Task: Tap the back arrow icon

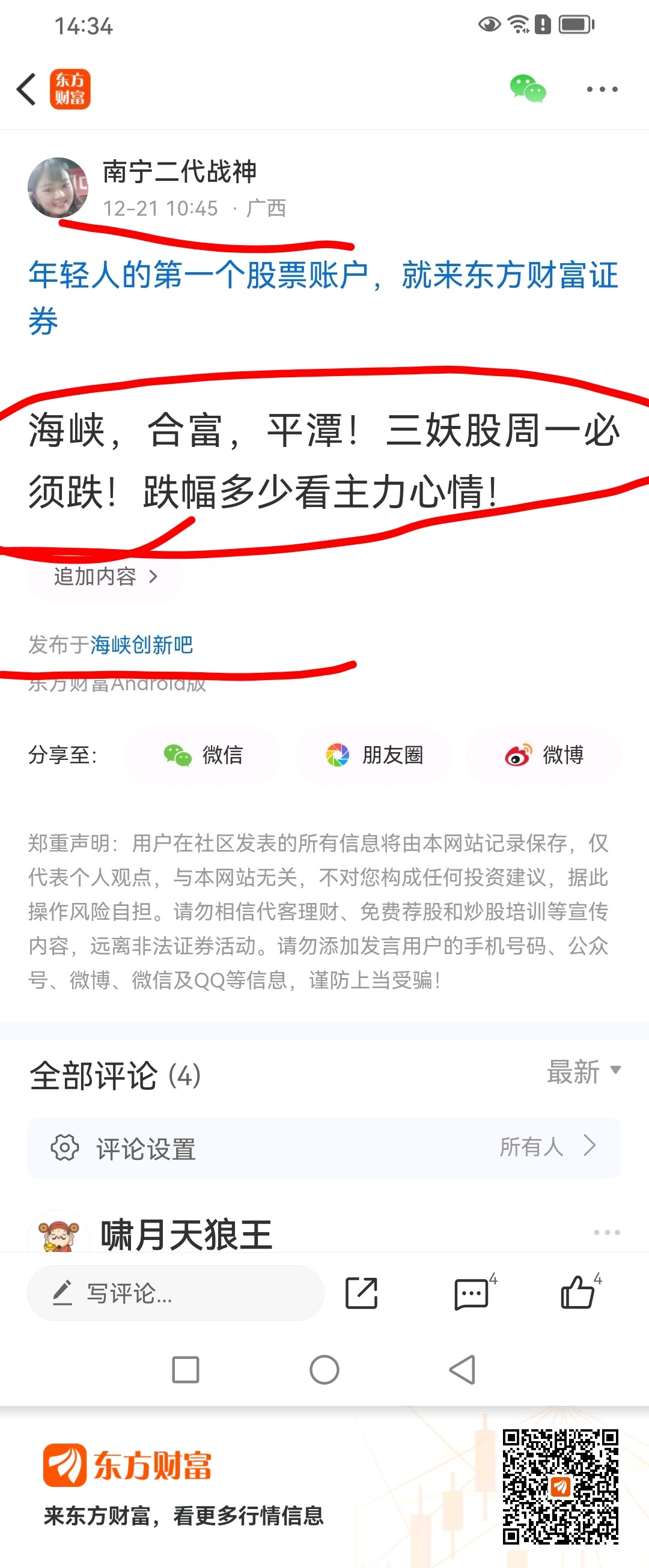Action: tap(26, 90)
